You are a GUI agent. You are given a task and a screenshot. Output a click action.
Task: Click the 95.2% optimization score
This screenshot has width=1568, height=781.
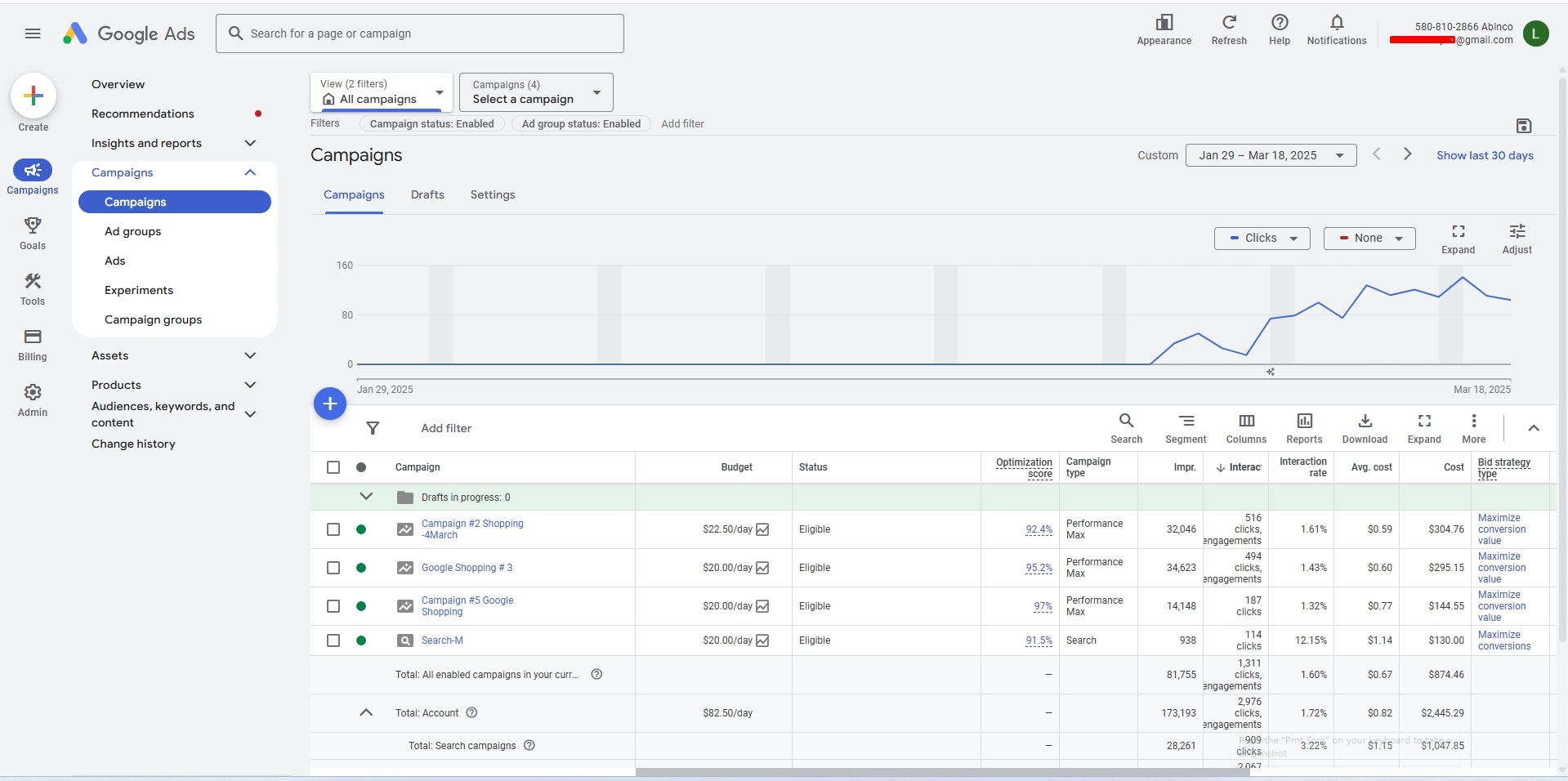pos(1039,568)
